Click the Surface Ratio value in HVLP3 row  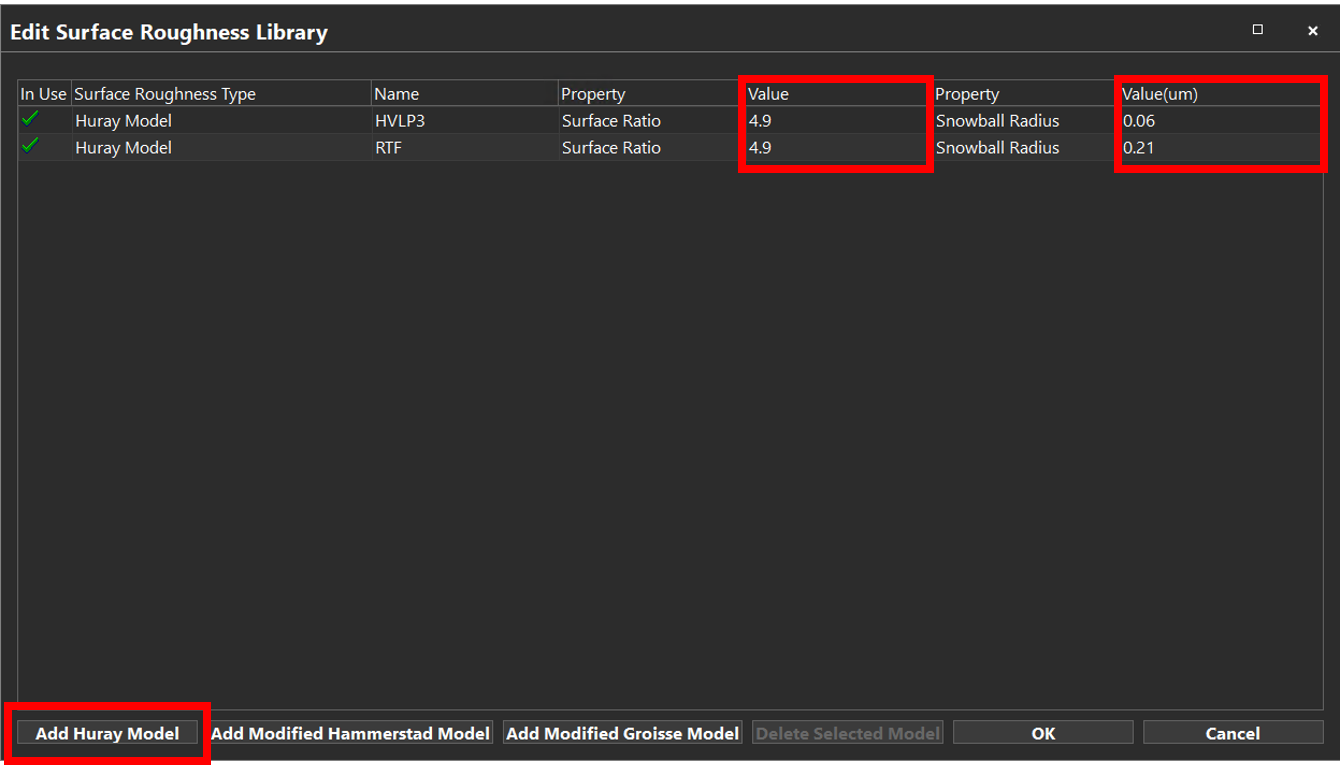click(x=839, y=121)
